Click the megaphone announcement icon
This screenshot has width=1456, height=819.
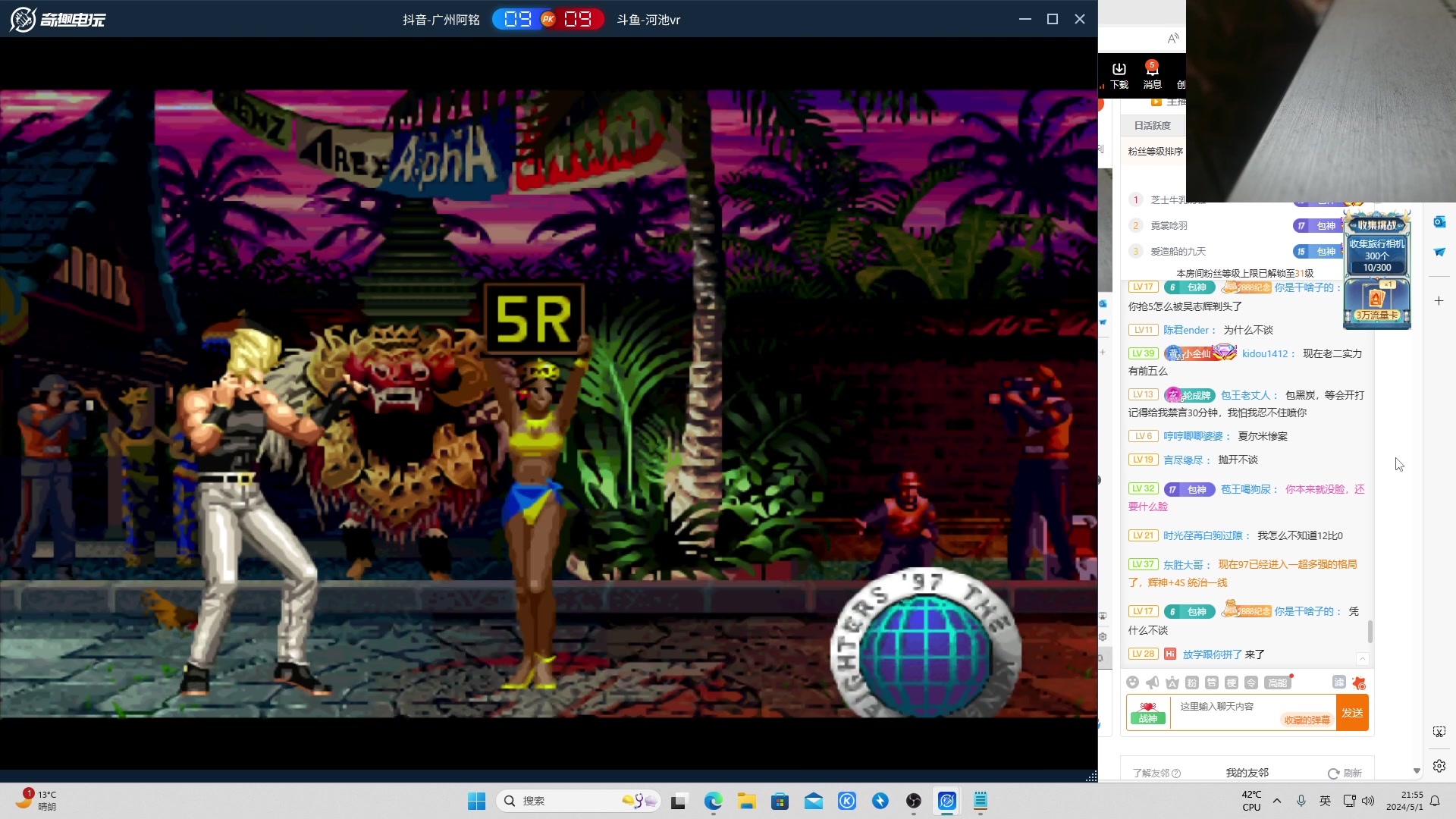click(x=1153, y=682)
